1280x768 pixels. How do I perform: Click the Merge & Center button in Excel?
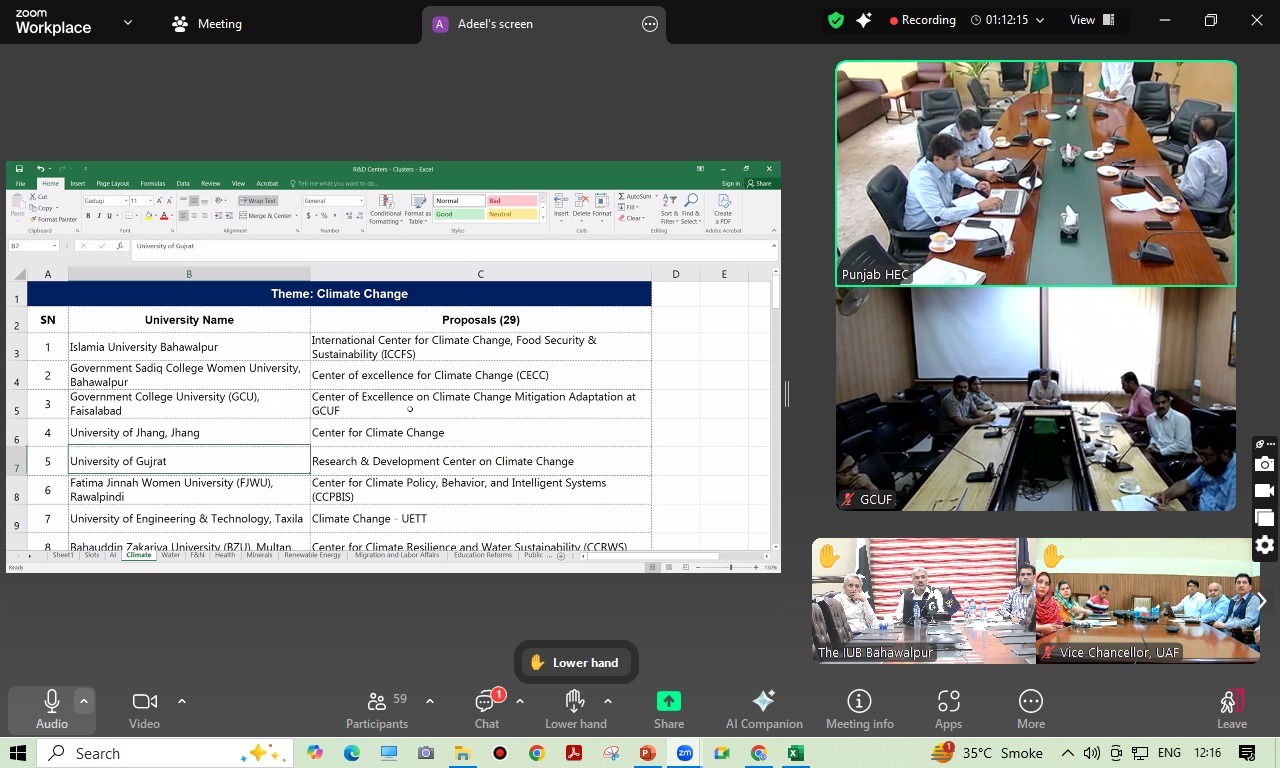(x=266, y=216)
